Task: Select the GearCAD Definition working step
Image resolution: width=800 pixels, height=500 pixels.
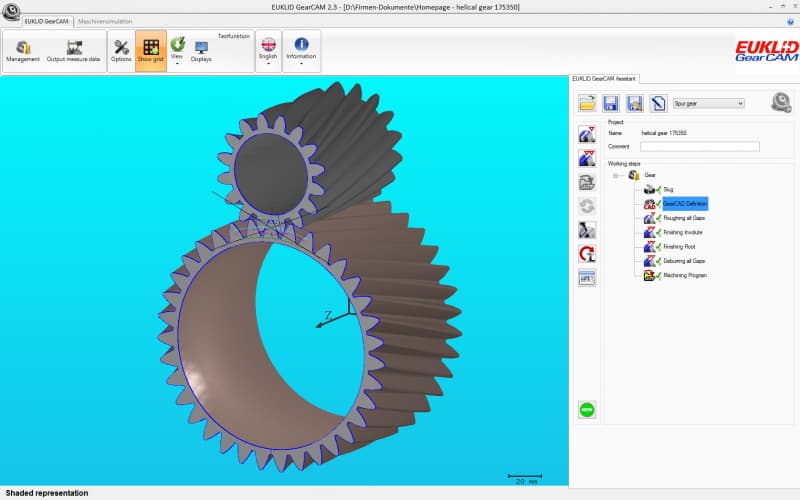Action: (x=685, y=204)
